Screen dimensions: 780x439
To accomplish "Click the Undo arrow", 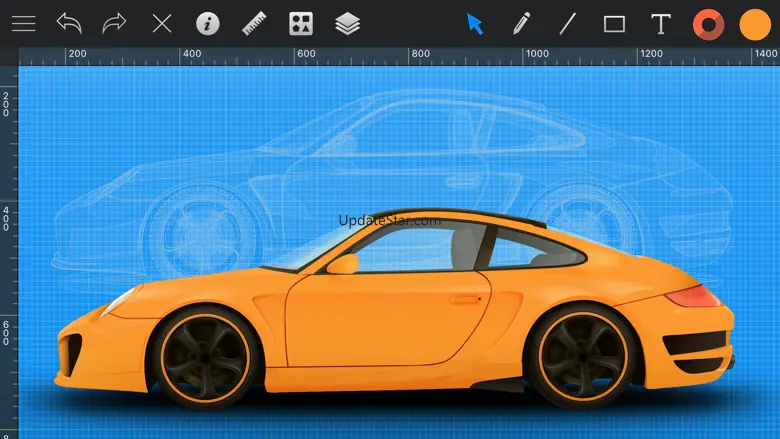I will (69, 24).
